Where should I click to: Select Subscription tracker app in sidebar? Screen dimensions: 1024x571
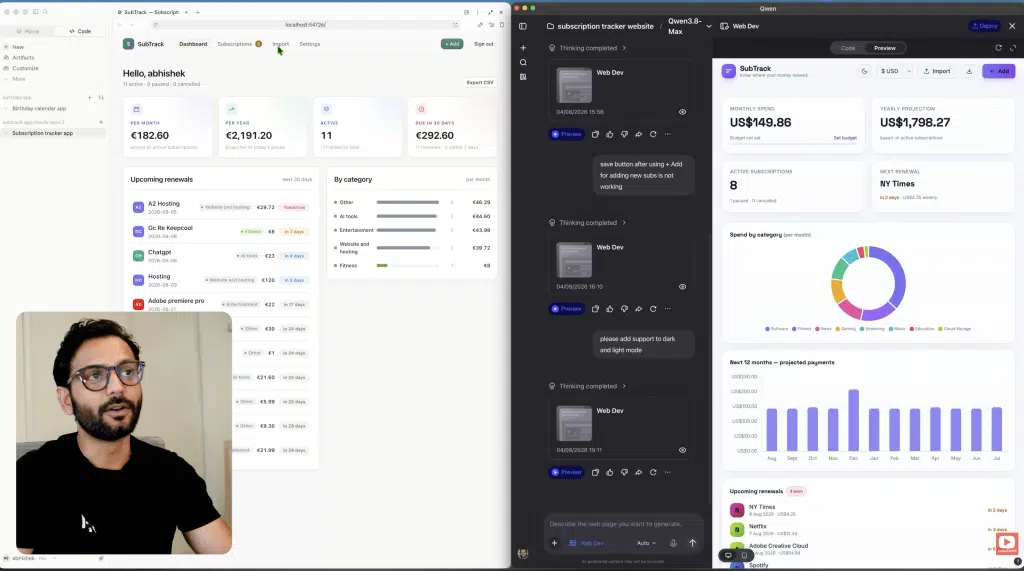pyautogui.click(x=52, y=133)
